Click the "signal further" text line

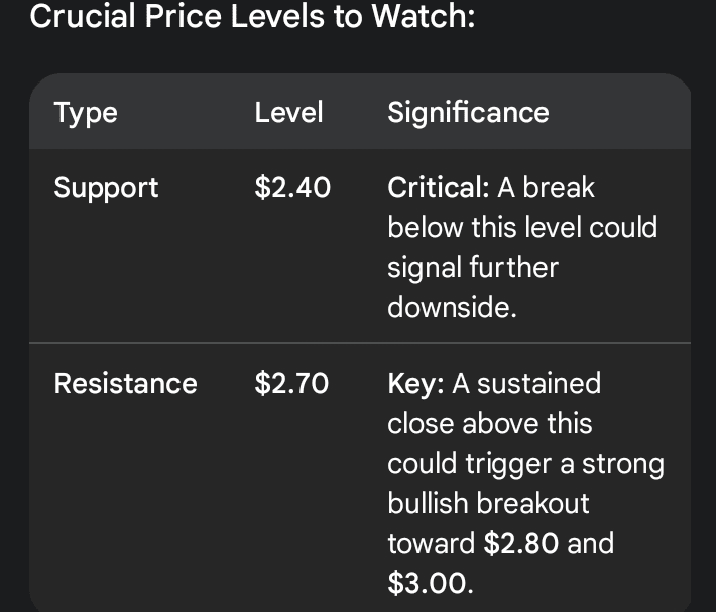pos(472,268)
